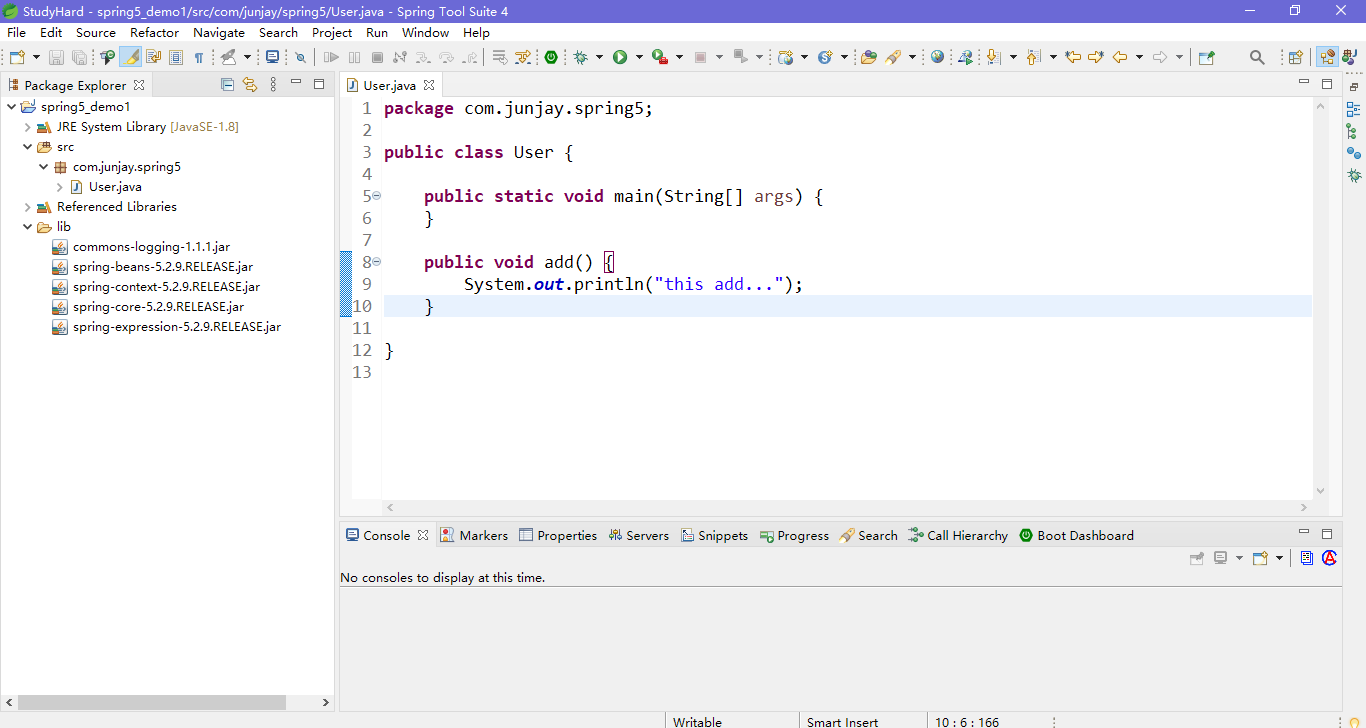Click the Open Web Browser globe icon
The image size is (1366, 728).
pyautogui.click(x=937, y=57)
